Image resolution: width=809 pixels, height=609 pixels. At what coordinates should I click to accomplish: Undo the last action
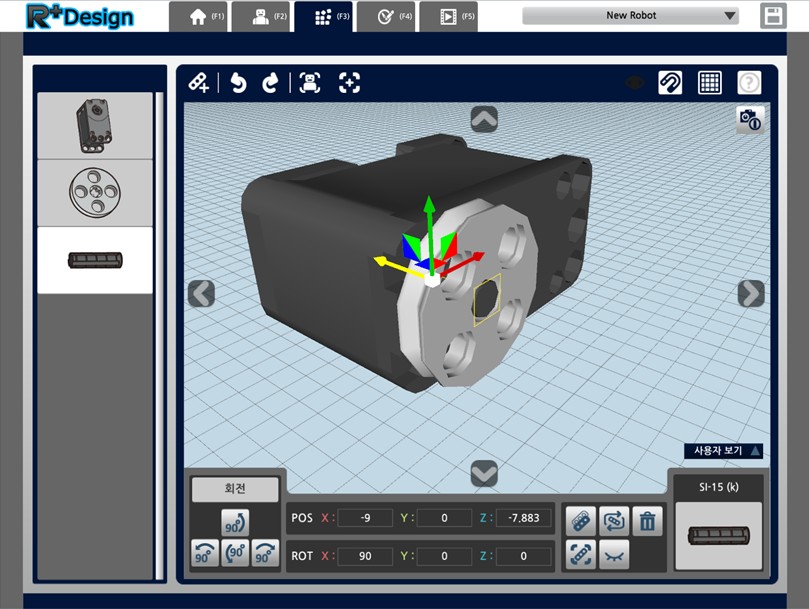coord(238,83)
